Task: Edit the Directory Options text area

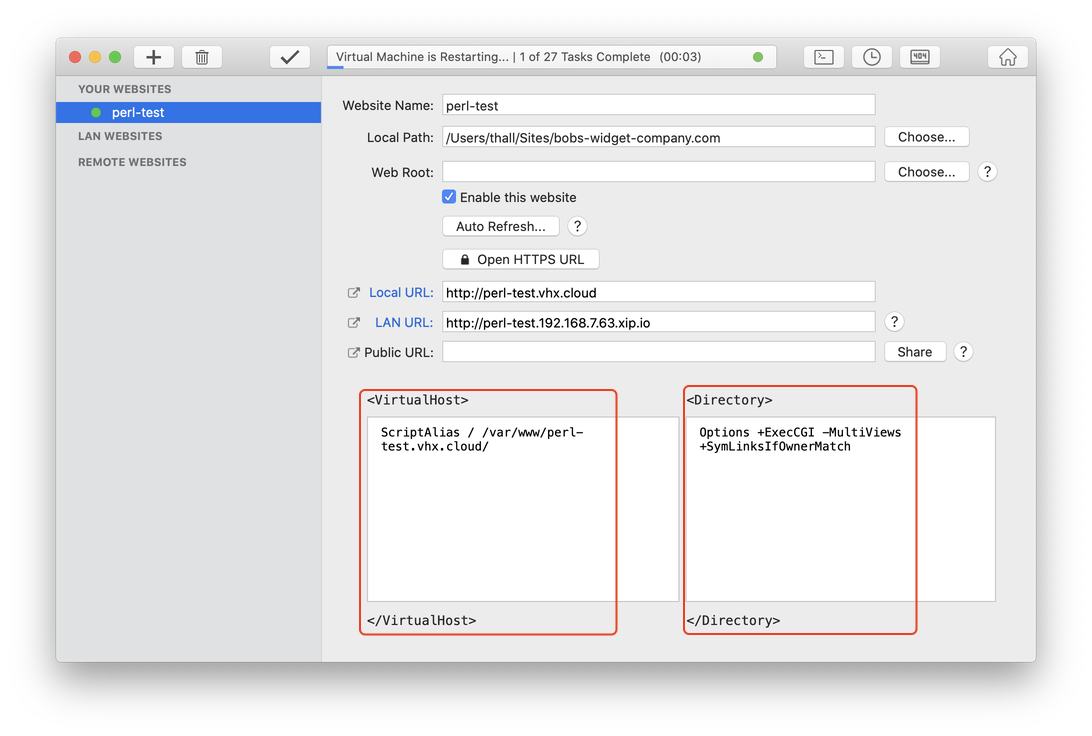Action: click(841, 509)
